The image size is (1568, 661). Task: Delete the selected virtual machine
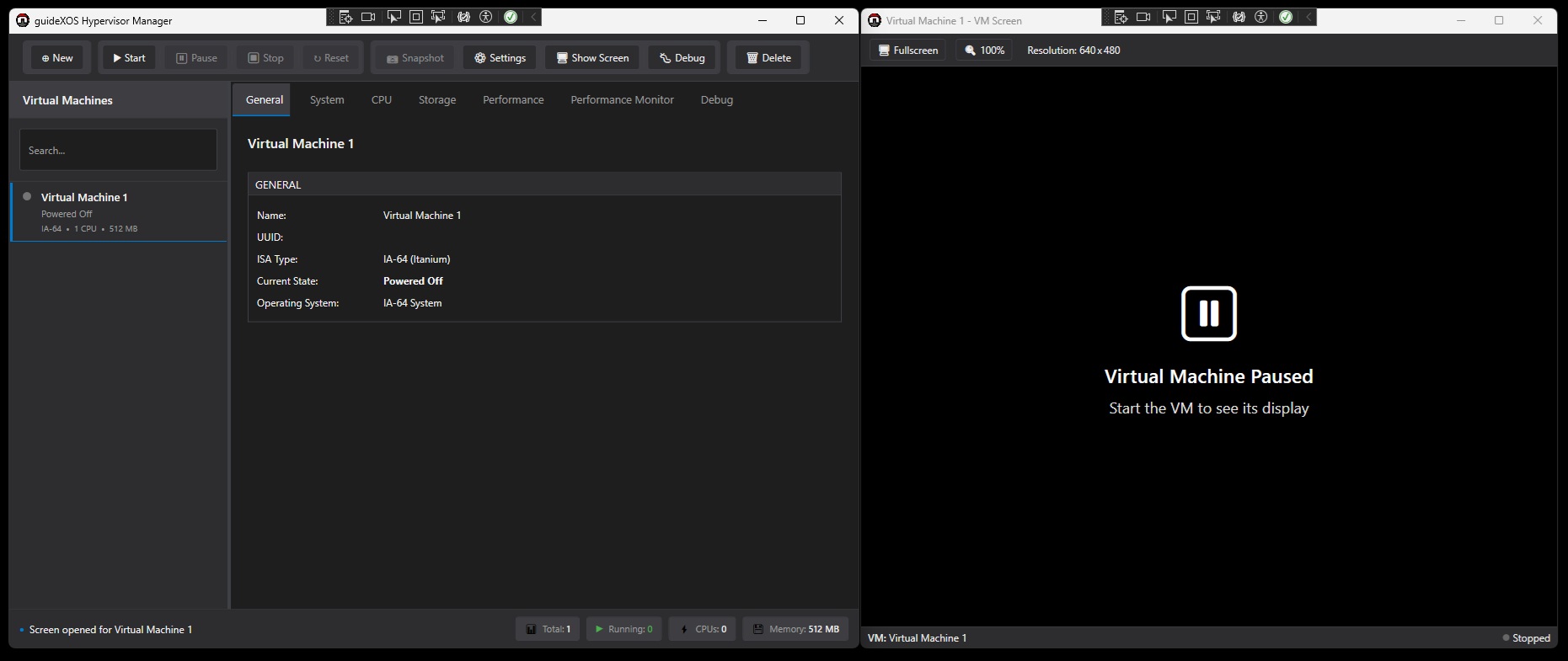(x=768, y=58)
